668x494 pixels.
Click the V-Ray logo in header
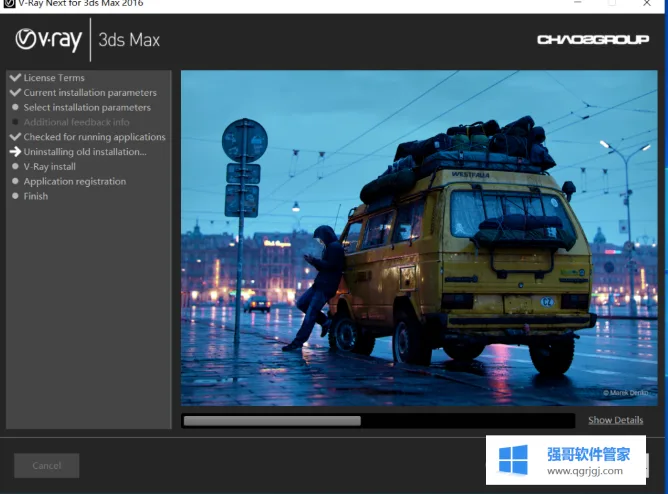[49, 40]
